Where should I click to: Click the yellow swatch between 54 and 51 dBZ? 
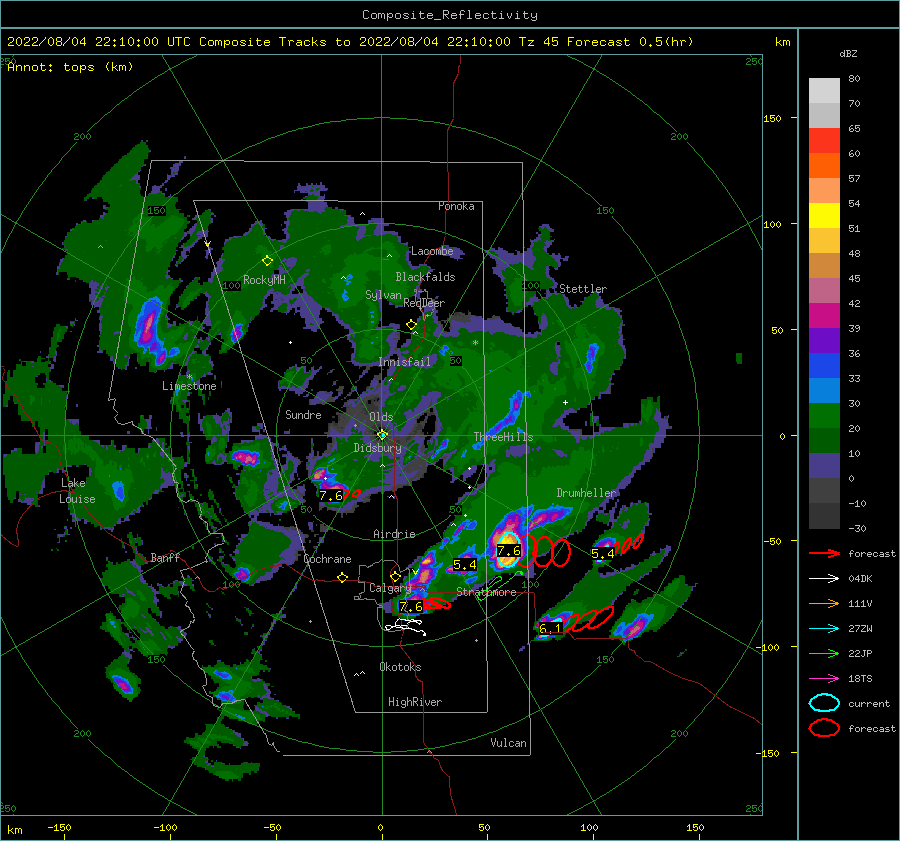point(824,216)
